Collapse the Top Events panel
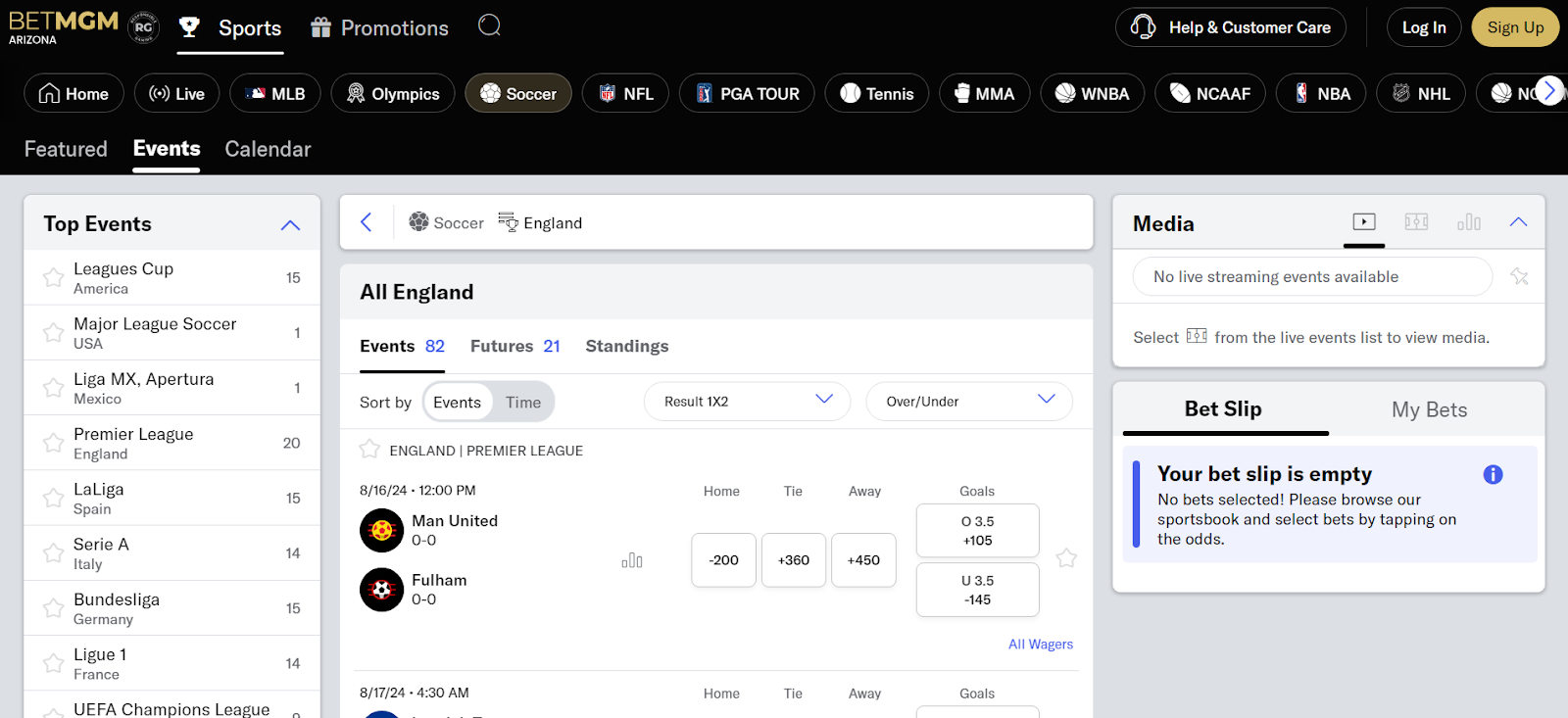Image resolution: width=1568 pixels, height=718 pixels. tap(290, 224)
